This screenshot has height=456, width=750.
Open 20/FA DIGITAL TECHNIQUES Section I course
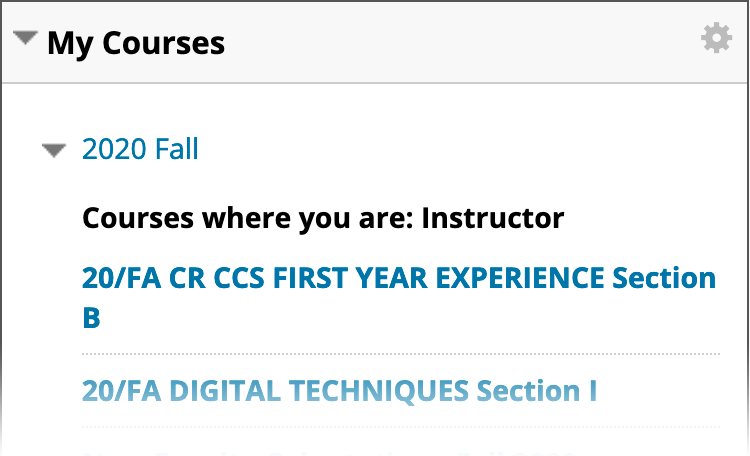coord(339,390)
